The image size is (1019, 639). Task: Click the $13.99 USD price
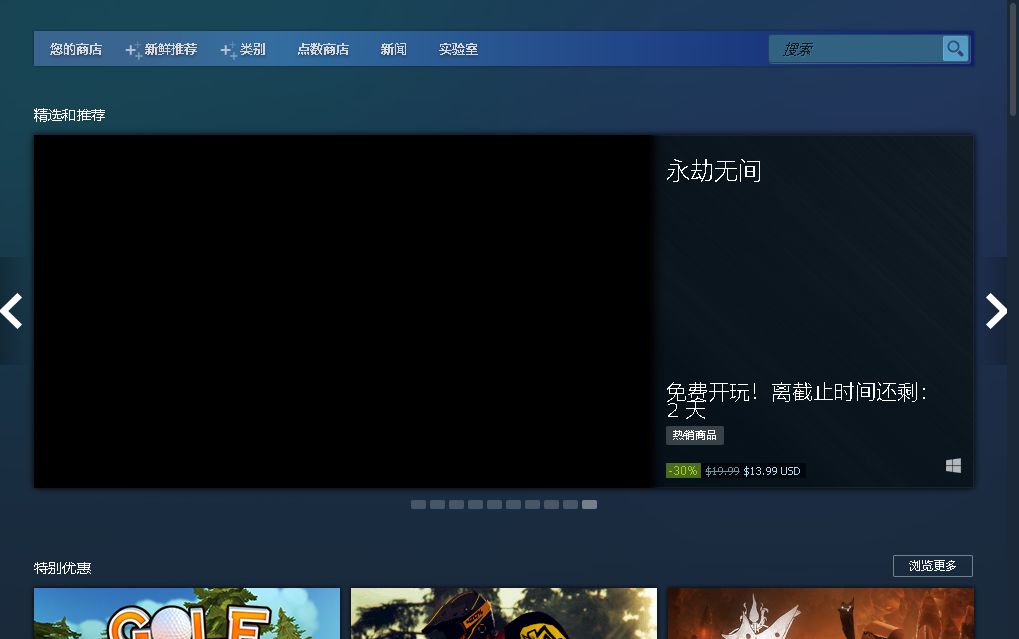[x=771, y=471]
